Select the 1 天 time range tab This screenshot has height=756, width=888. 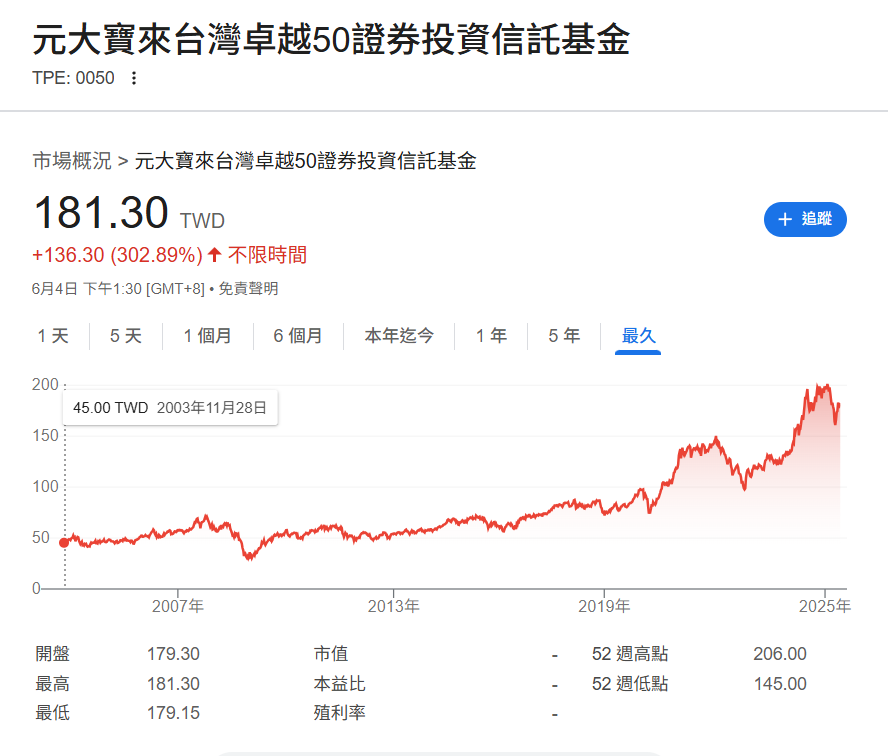coord(53,336)
